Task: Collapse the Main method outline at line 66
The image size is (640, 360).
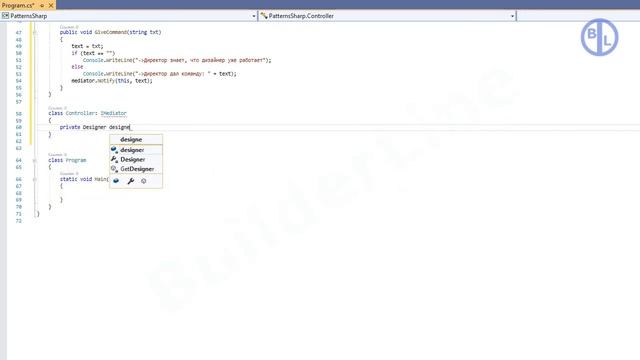Action: [35, 179]
